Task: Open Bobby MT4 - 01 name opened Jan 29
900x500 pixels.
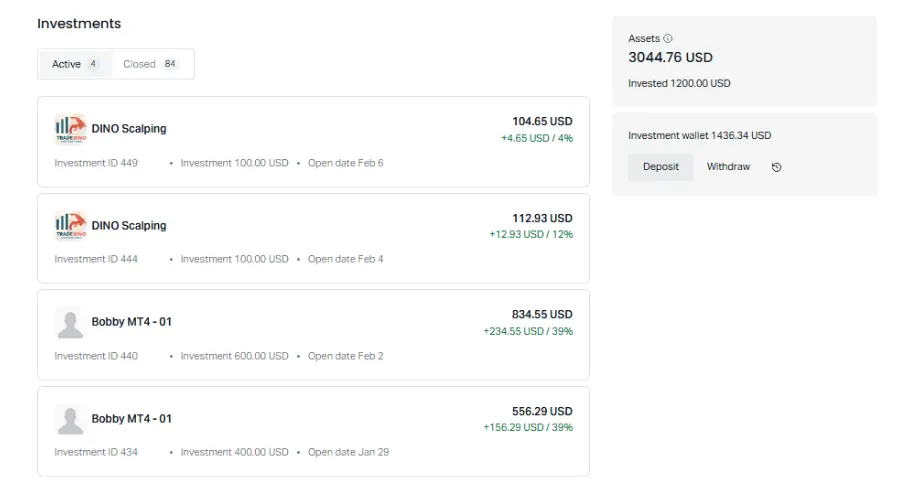Action: (x=131, y=419)
